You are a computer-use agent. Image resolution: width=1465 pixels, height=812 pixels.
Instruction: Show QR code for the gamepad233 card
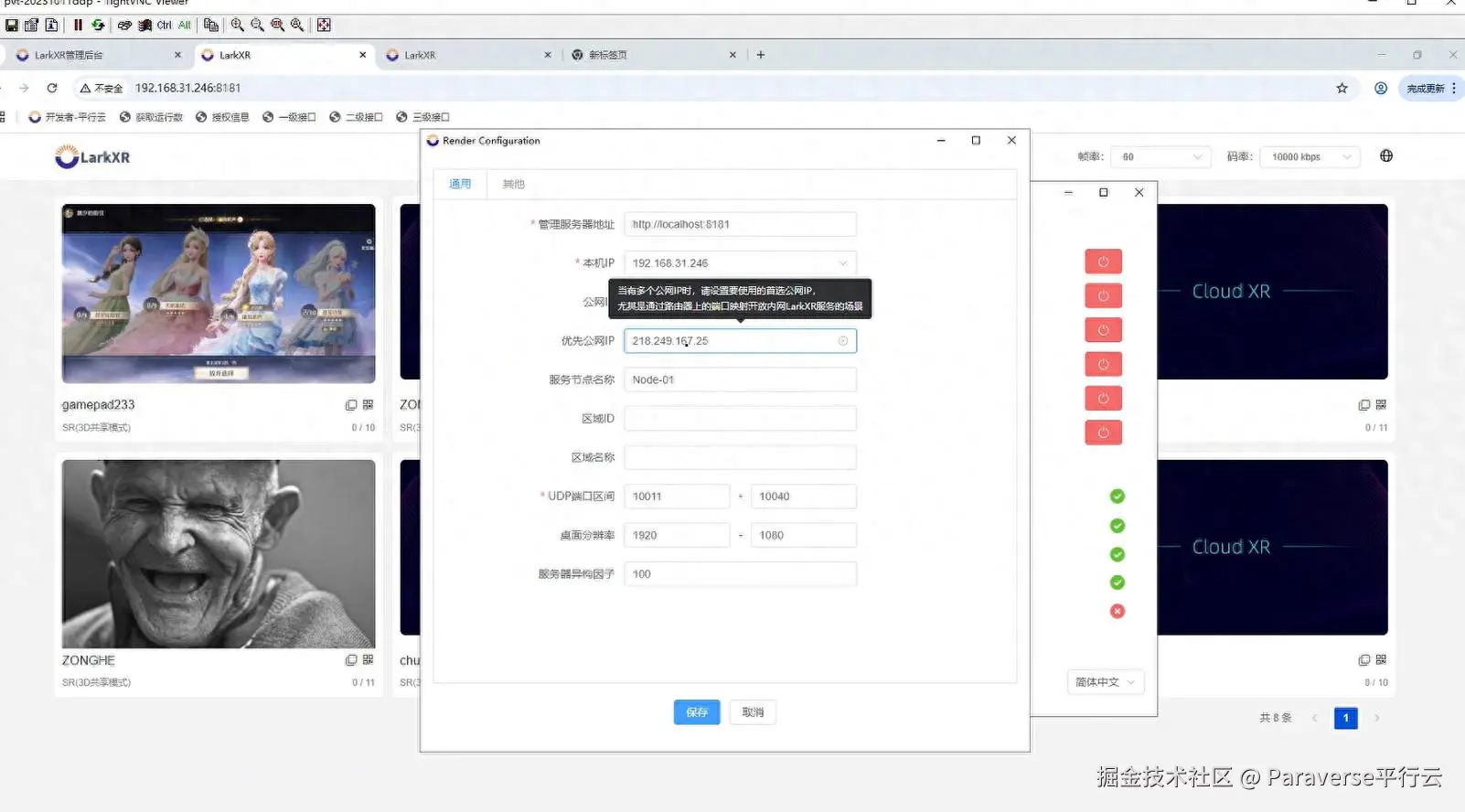point(368,405)
